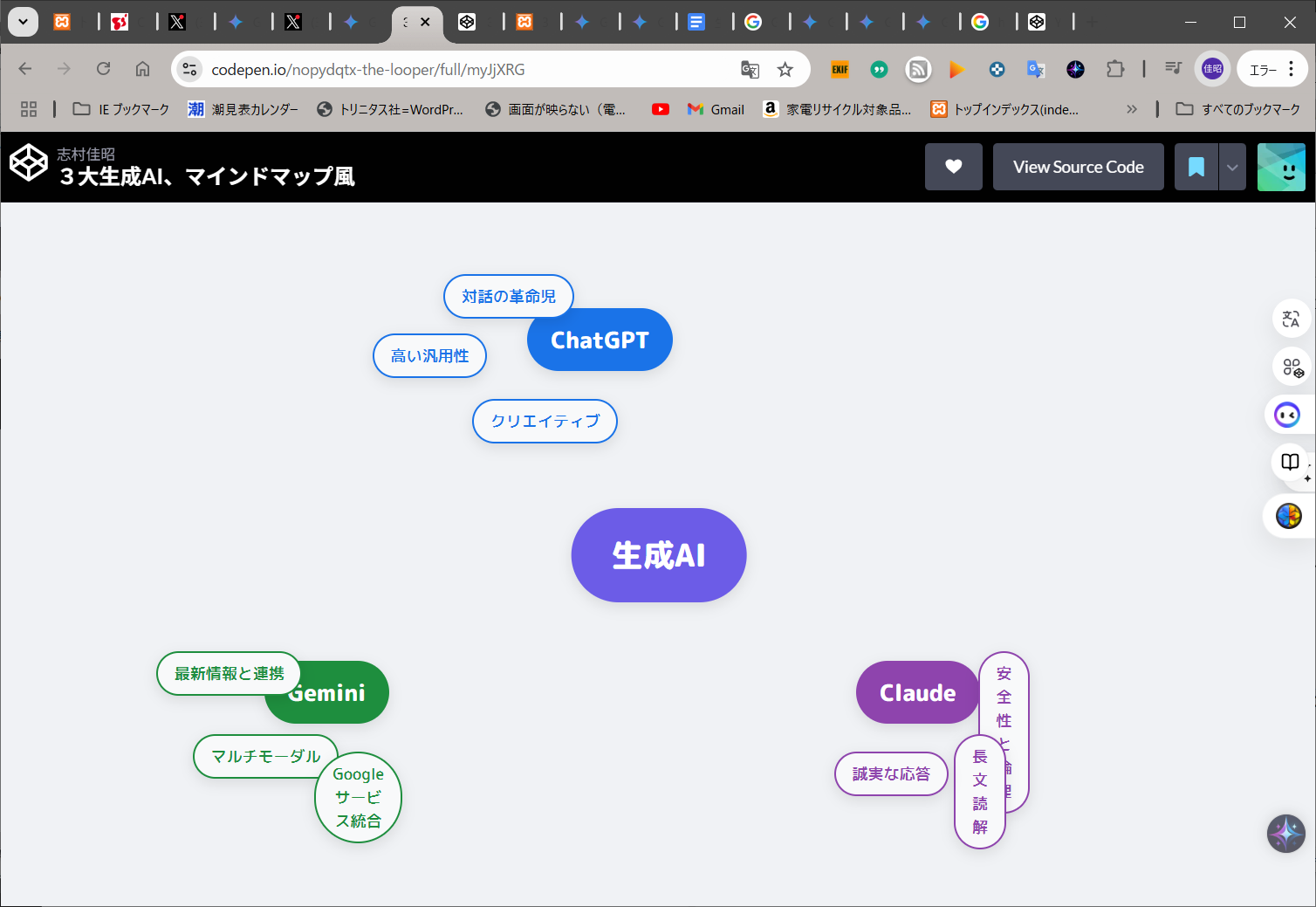
Task: Open the browser extensions puzzle icon
Action: tap(1115, 70)
